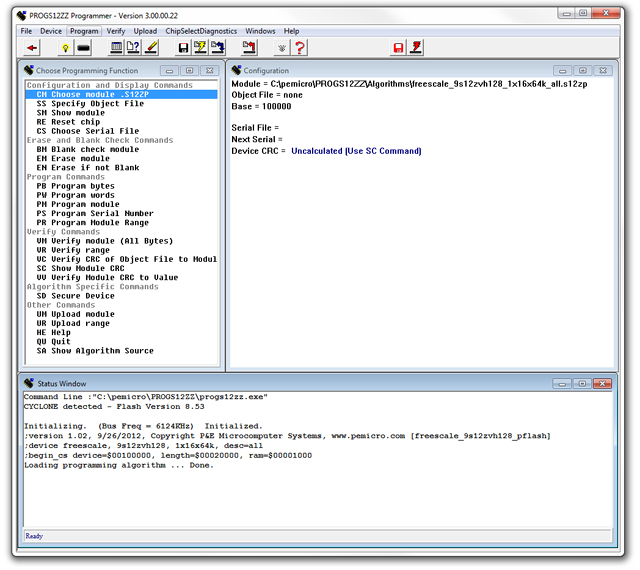Viewport: 640px width, 570px height.
Task: Click the red question mark help icon
Action: point(299,47)
